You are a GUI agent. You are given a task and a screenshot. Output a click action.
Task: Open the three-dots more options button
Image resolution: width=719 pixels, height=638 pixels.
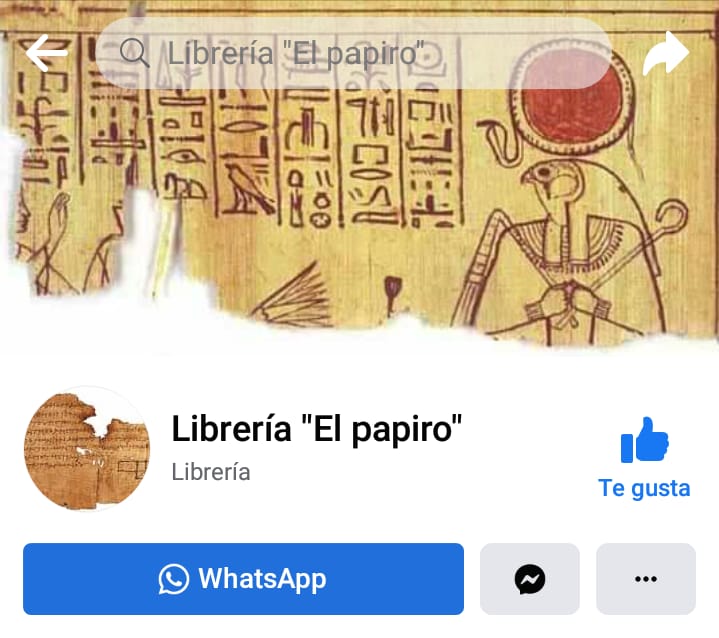pos(646,579)
